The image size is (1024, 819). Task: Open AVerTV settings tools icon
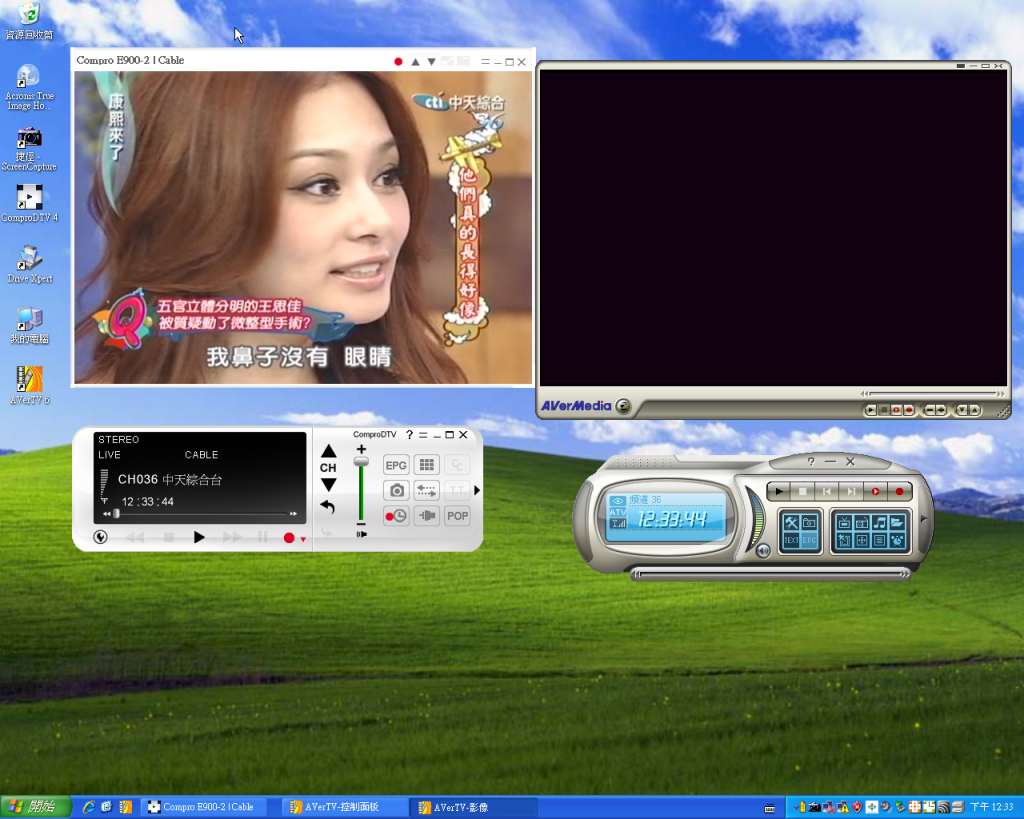click(x=792, y=522)
